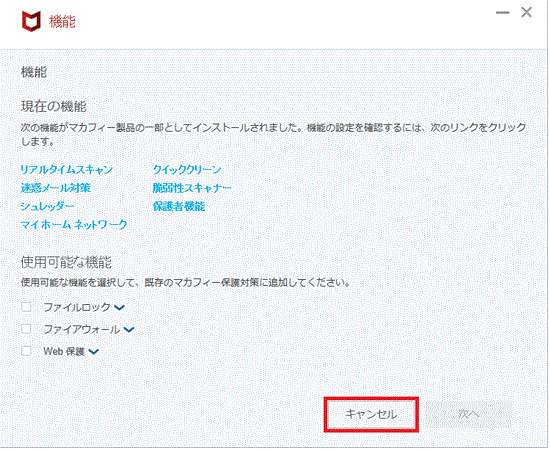
Task: Tick the ファイアウォール checkbox
Action: pos(26,329)
